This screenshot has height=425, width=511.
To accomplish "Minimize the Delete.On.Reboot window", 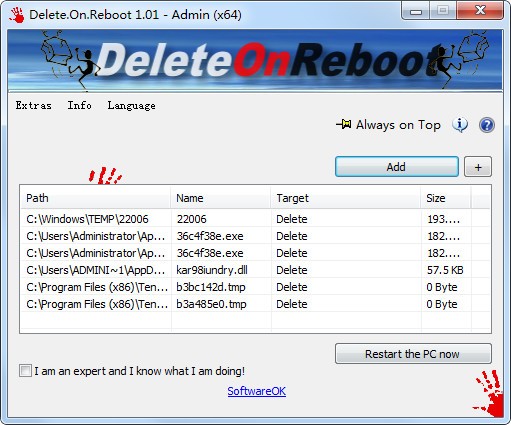I will [x=416, y=12].
